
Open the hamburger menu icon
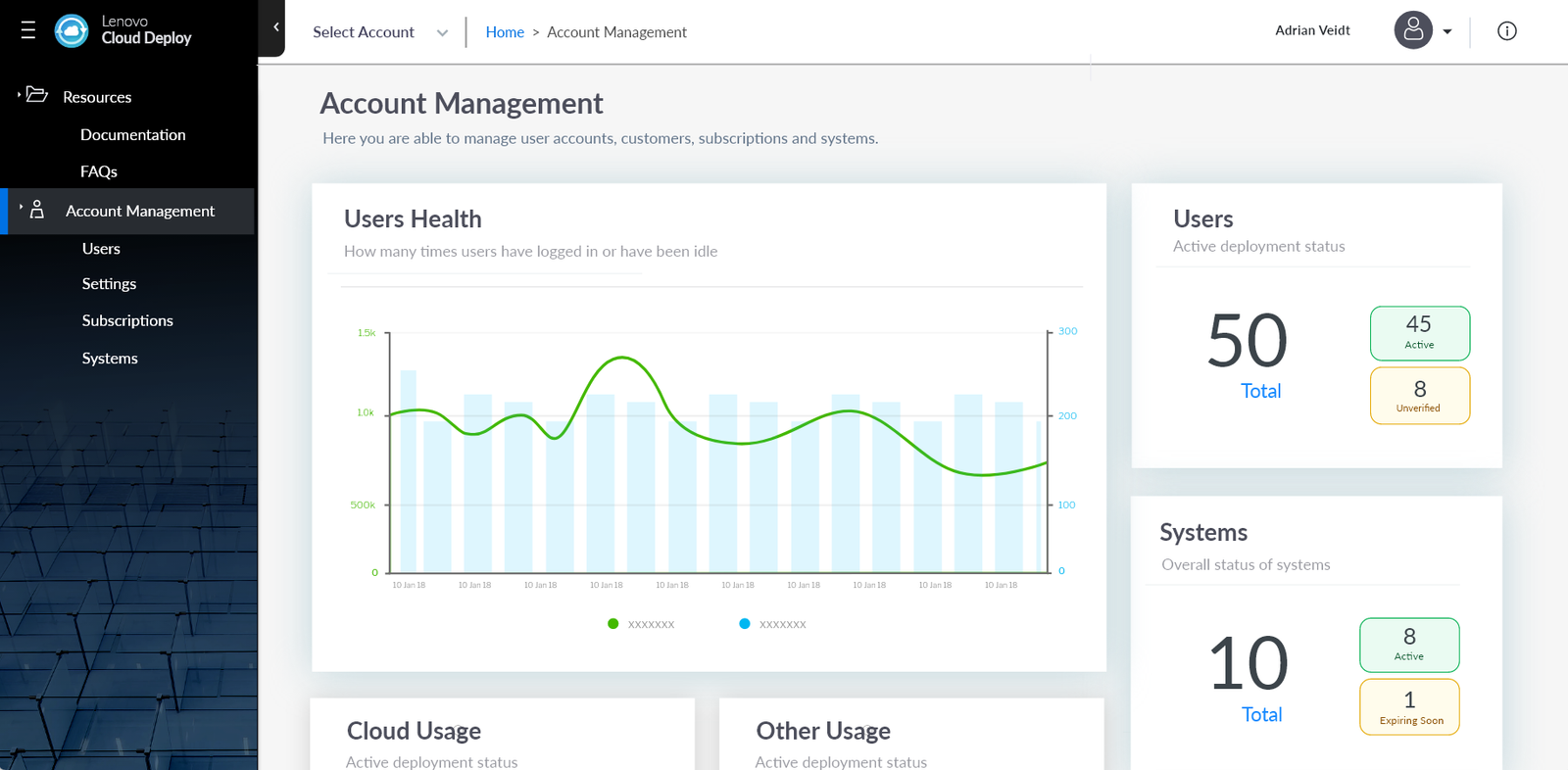tap(28, 30)
